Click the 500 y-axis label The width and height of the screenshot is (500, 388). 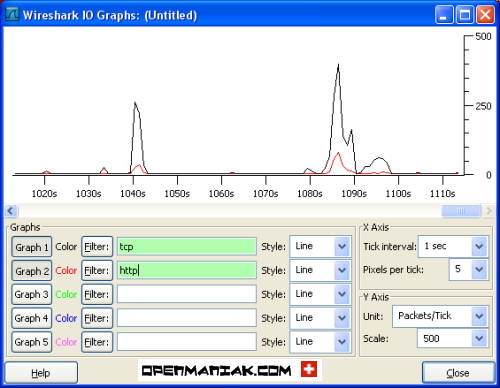tap(483, 36)
